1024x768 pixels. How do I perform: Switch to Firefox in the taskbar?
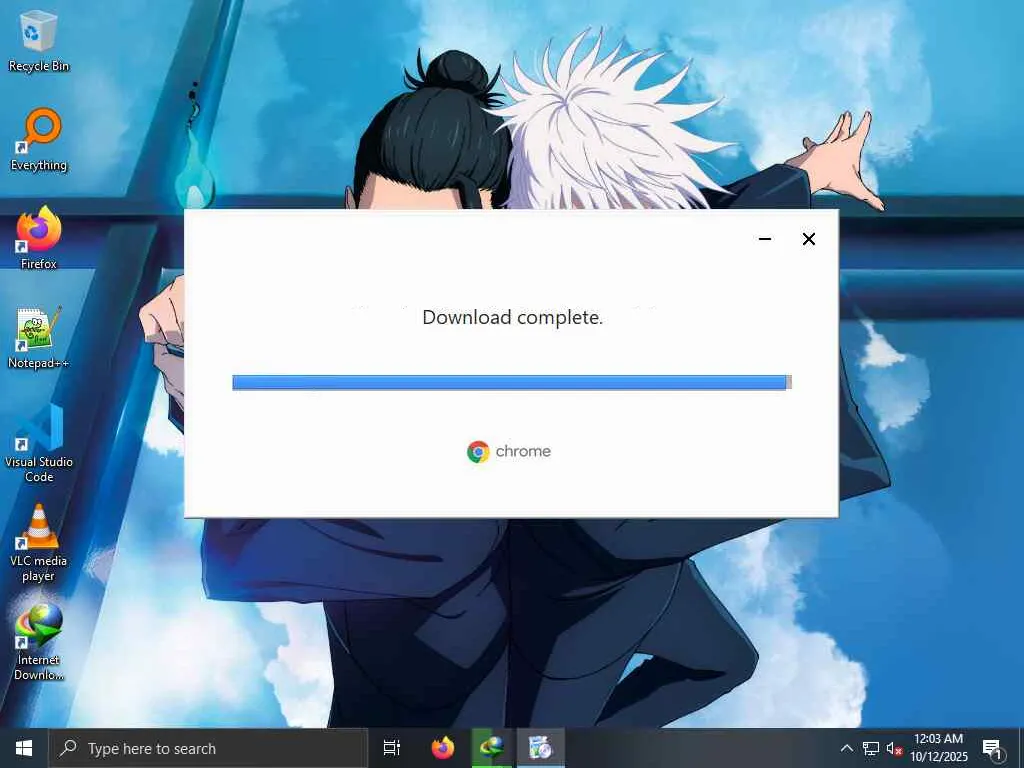click(x=443, y=748)
